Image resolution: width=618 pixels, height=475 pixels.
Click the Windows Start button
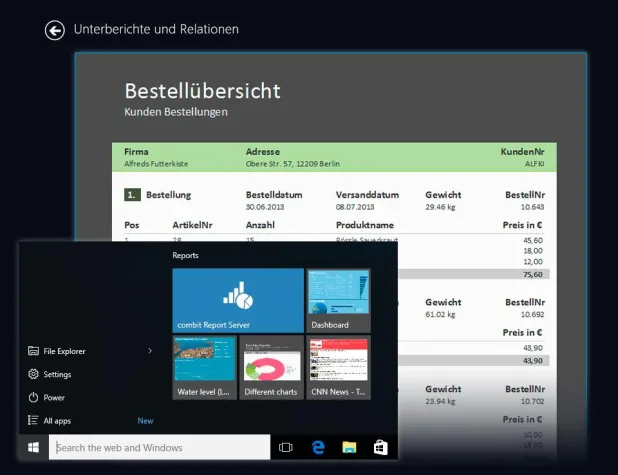point(33,447)
